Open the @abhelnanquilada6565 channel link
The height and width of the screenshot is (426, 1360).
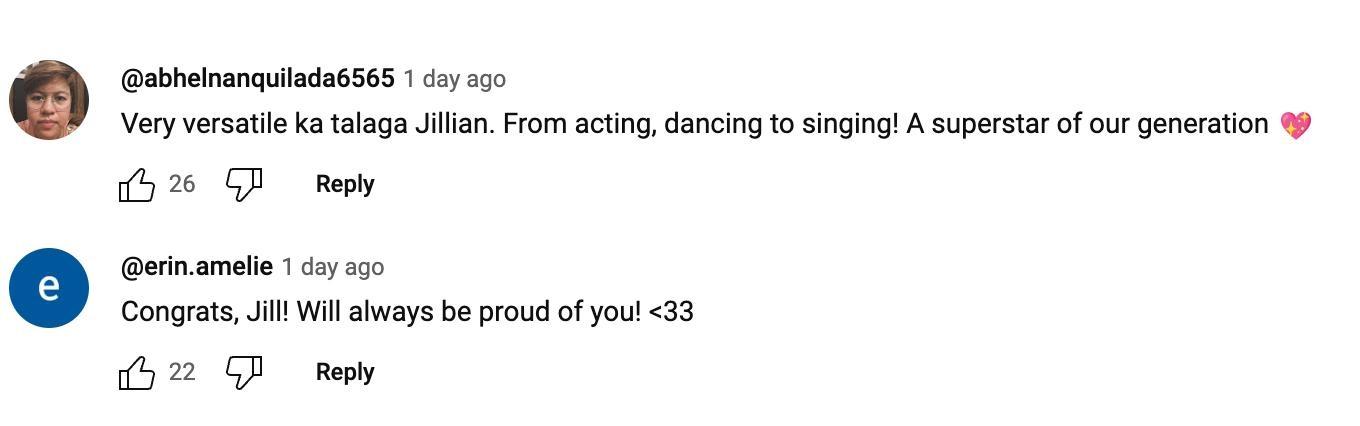tap(257, 78)
